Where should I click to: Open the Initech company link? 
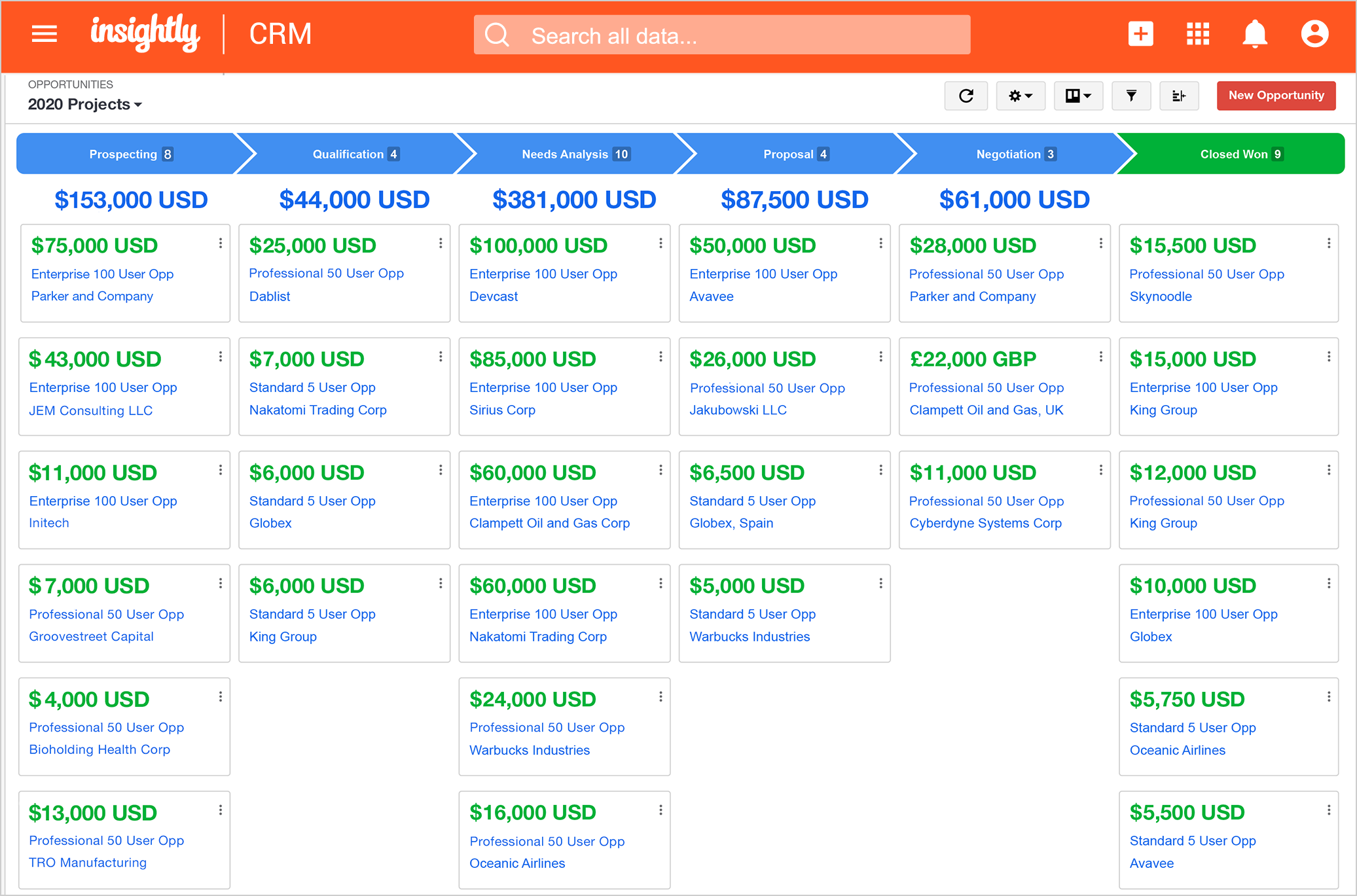click(x=49, y=523)
